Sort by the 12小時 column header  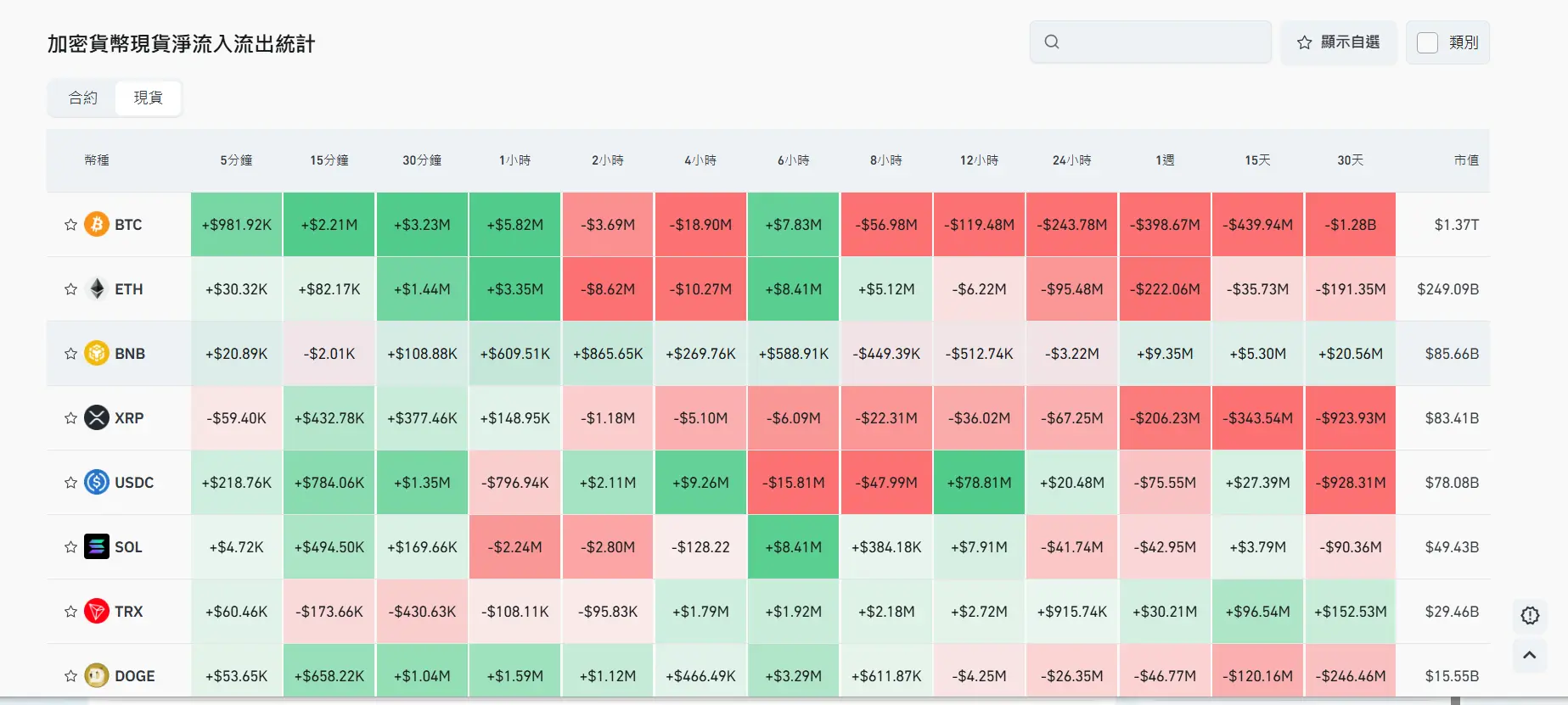[x=979, y=160]
